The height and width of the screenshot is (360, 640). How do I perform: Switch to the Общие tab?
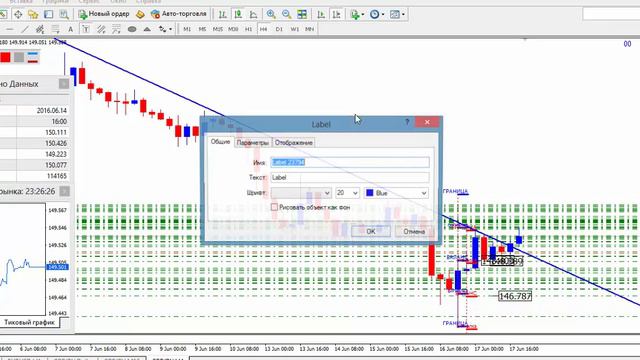(220, 142)
